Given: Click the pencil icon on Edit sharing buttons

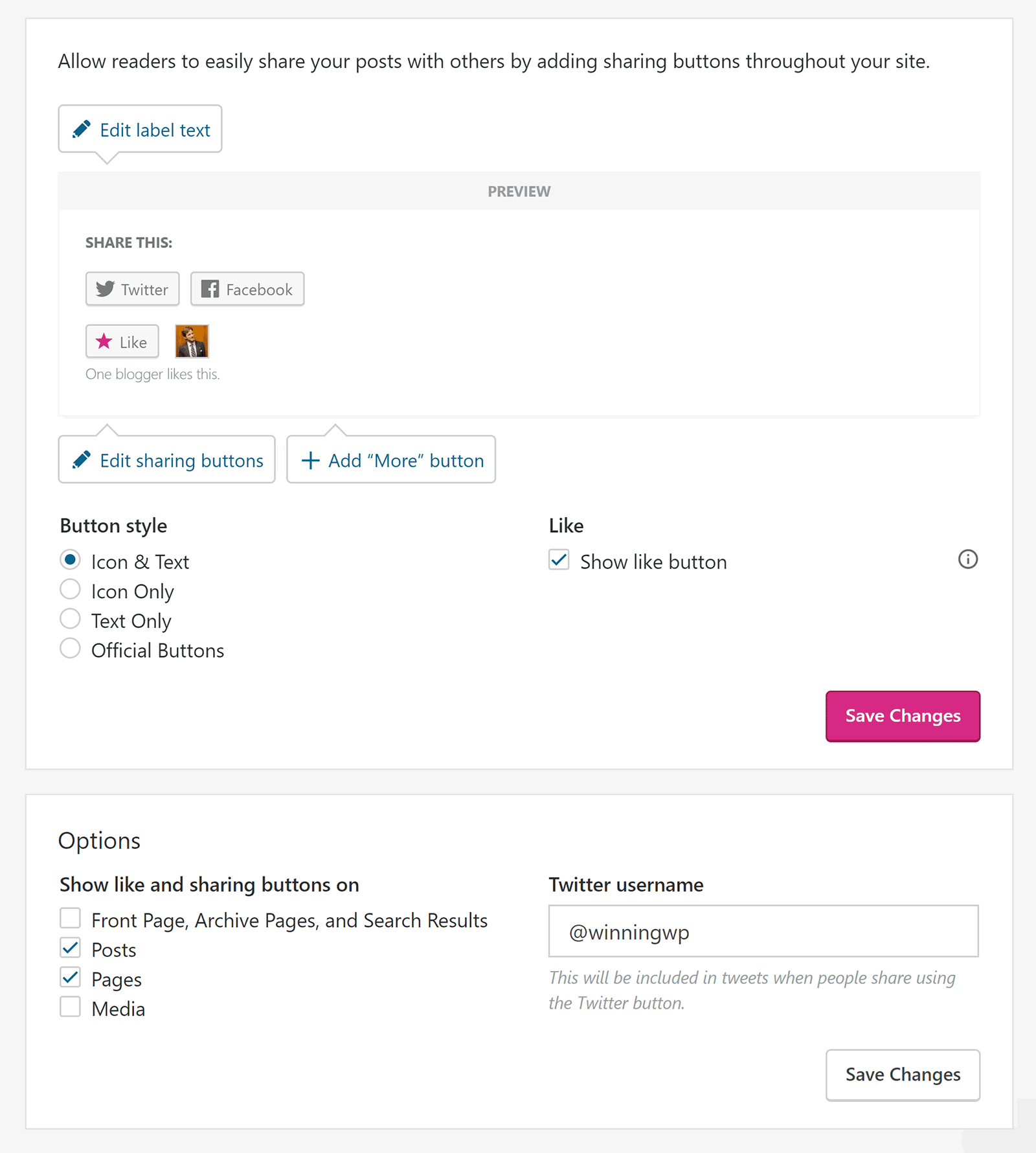Looking at the screenshot, I should click(x=82, y=460).
